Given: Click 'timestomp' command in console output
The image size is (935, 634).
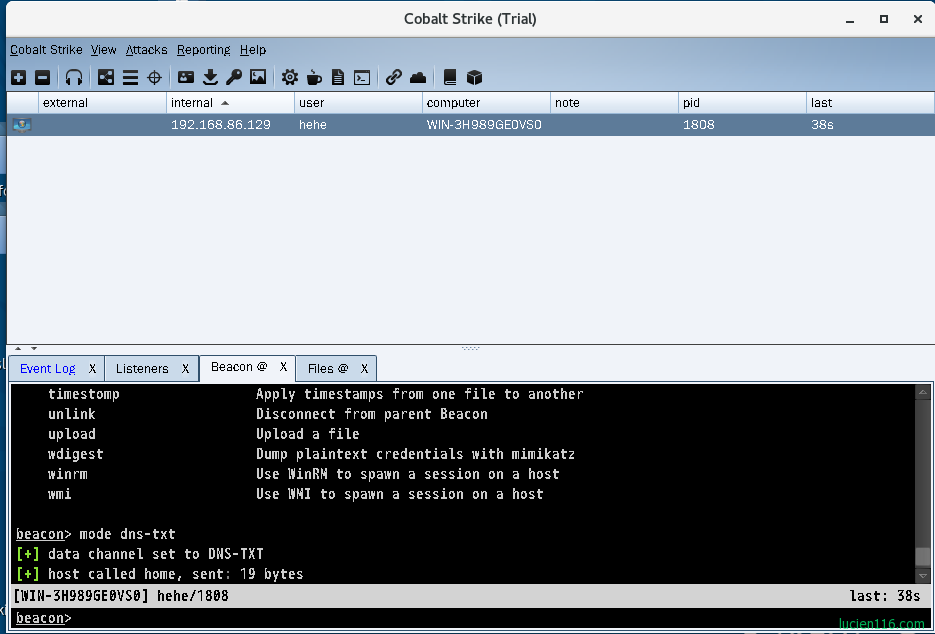Looking at the screenshot, I should [x=83, y=394].
